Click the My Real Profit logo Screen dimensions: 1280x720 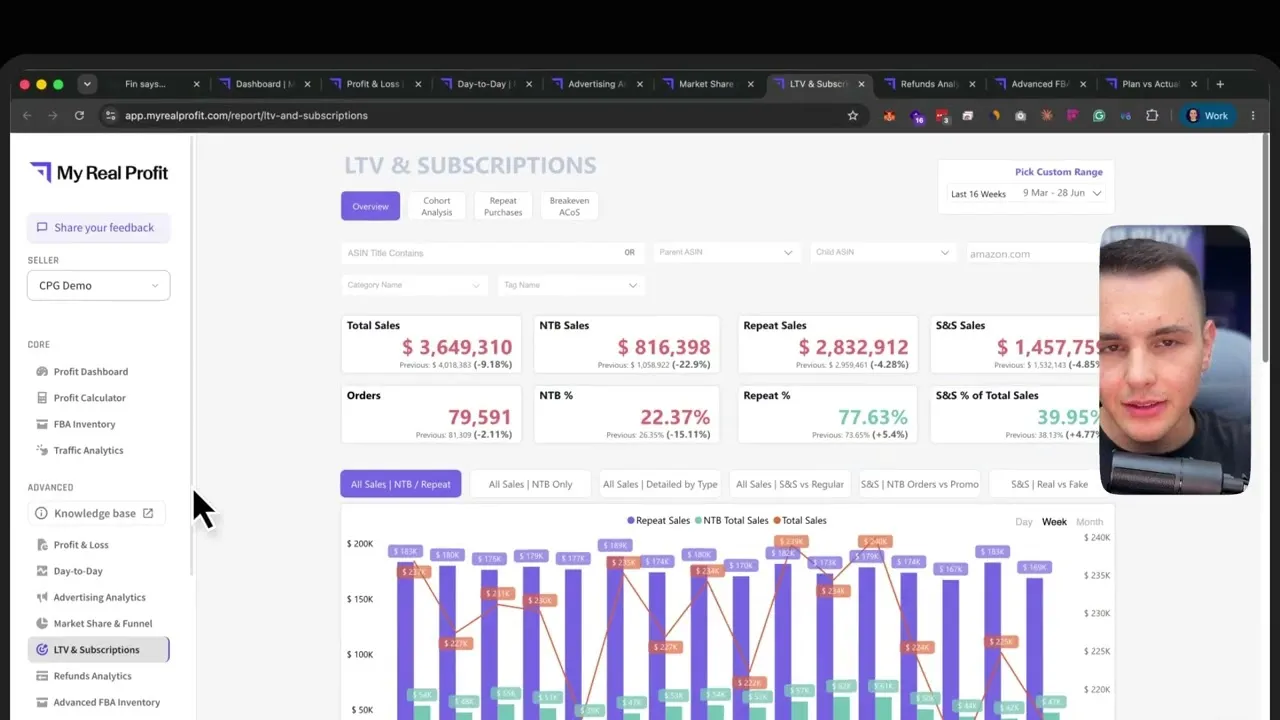[x=99, y=173]
